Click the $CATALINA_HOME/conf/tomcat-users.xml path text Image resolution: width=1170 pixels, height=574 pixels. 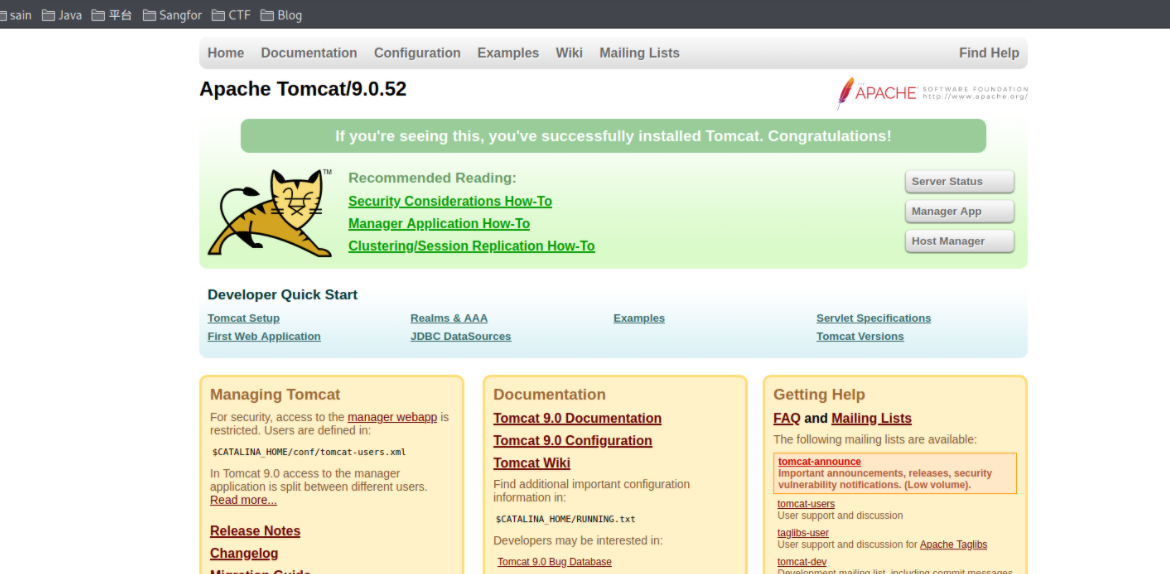point(309,452)
